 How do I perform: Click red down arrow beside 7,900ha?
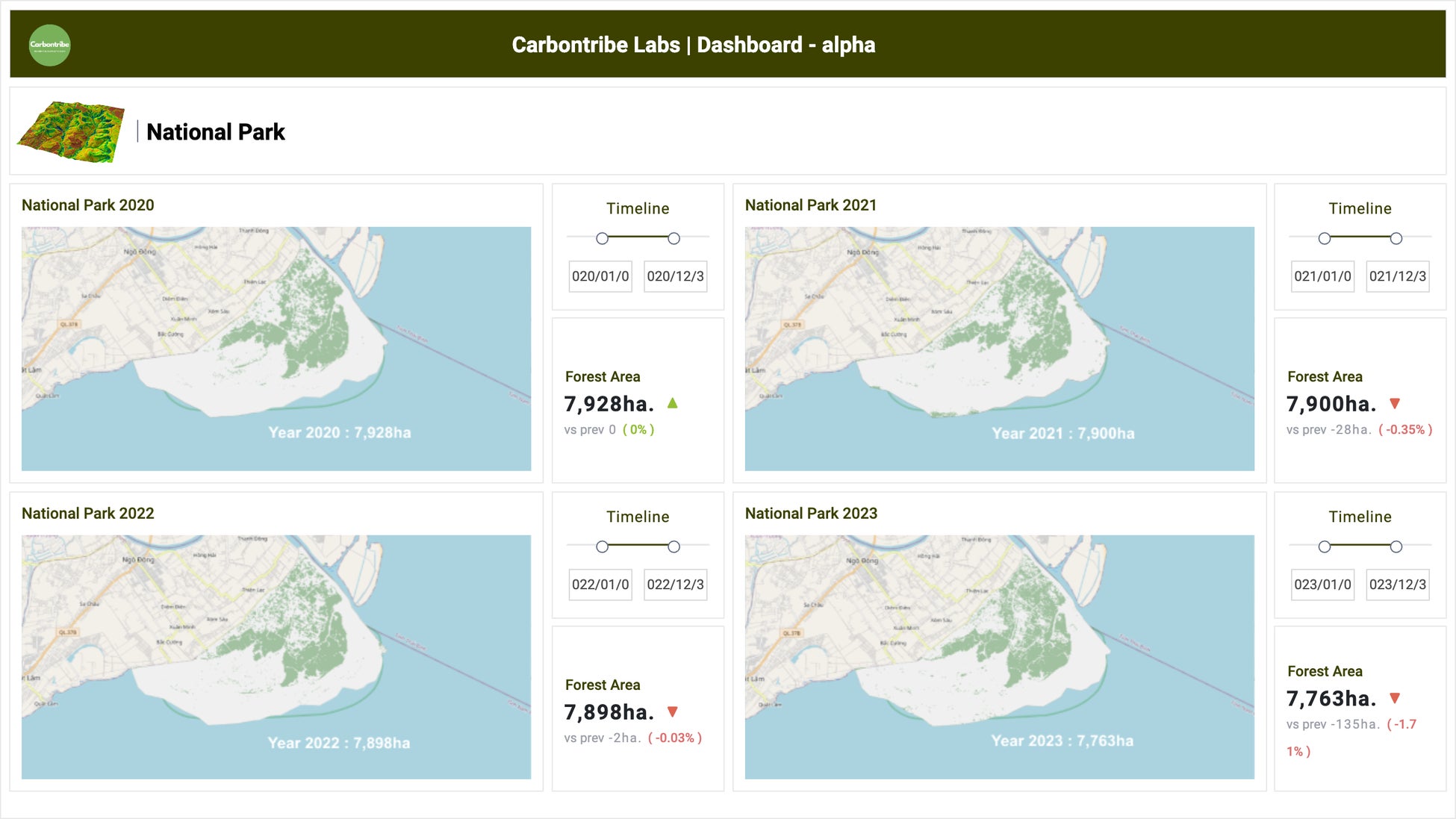pos(1394,403)
